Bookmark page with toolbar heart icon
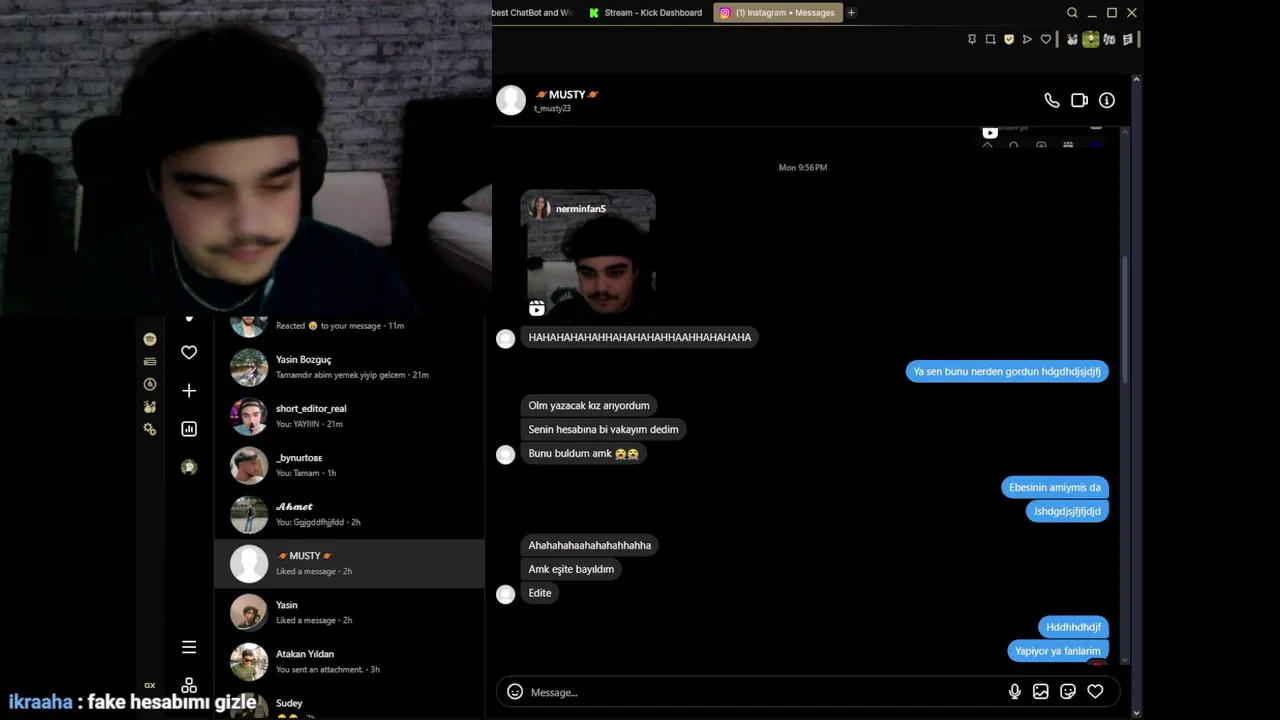 click(x=1046, y=39)
